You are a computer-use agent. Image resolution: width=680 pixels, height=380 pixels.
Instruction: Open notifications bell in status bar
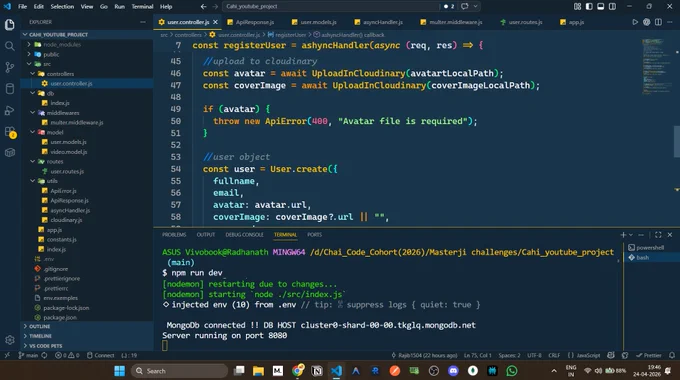click(672, 355)
